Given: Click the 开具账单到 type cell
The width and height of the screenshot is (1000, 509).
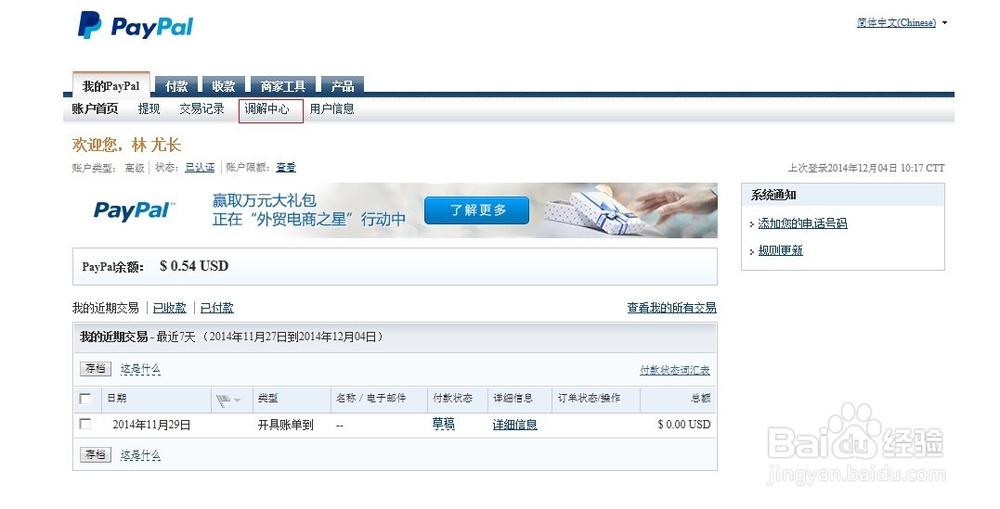Looking at the screenshot, I should [285, 425].
